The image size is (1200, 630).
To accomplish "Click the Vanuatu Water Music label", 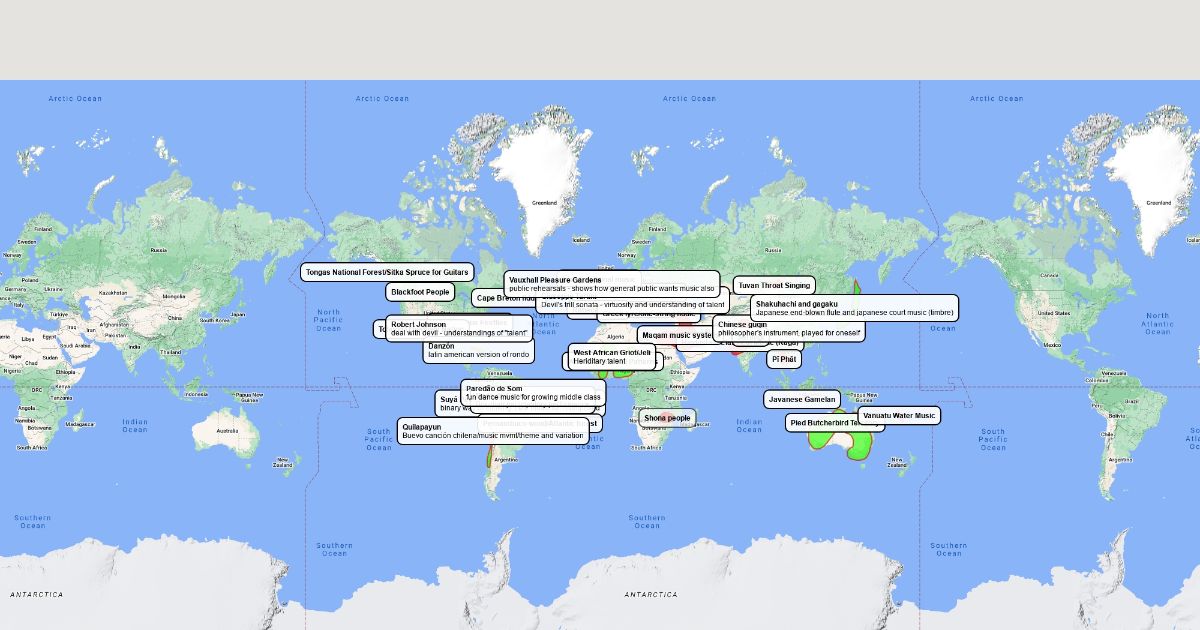I will 899,415.
